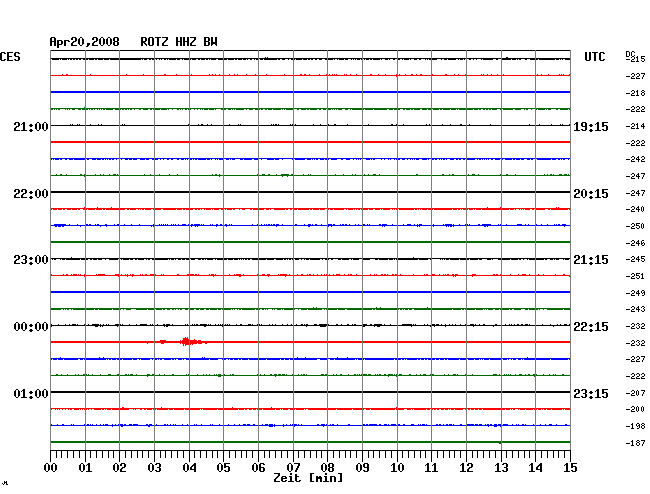650x494 pixels.
Task: Click the 10 minute axis label
Action: pos(397,468)
